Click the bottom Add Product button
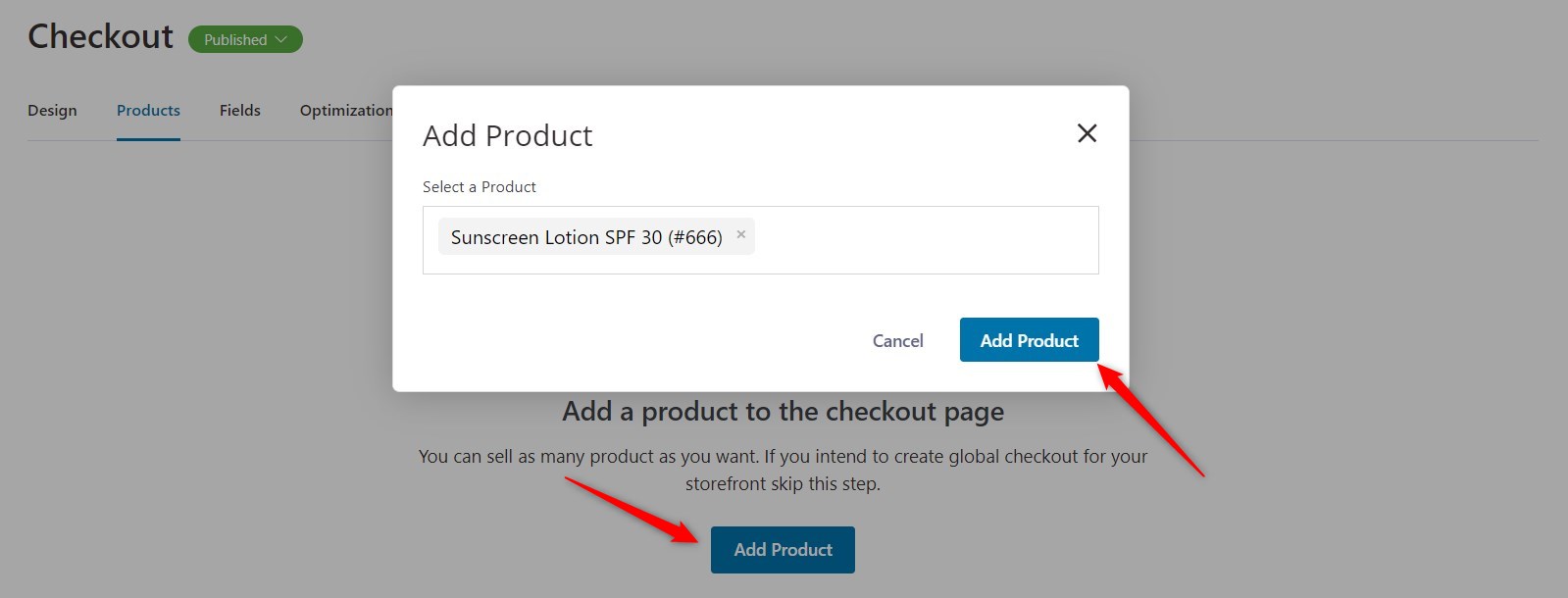Viewport: 1568px width, 598px height. tap(782, 550)
